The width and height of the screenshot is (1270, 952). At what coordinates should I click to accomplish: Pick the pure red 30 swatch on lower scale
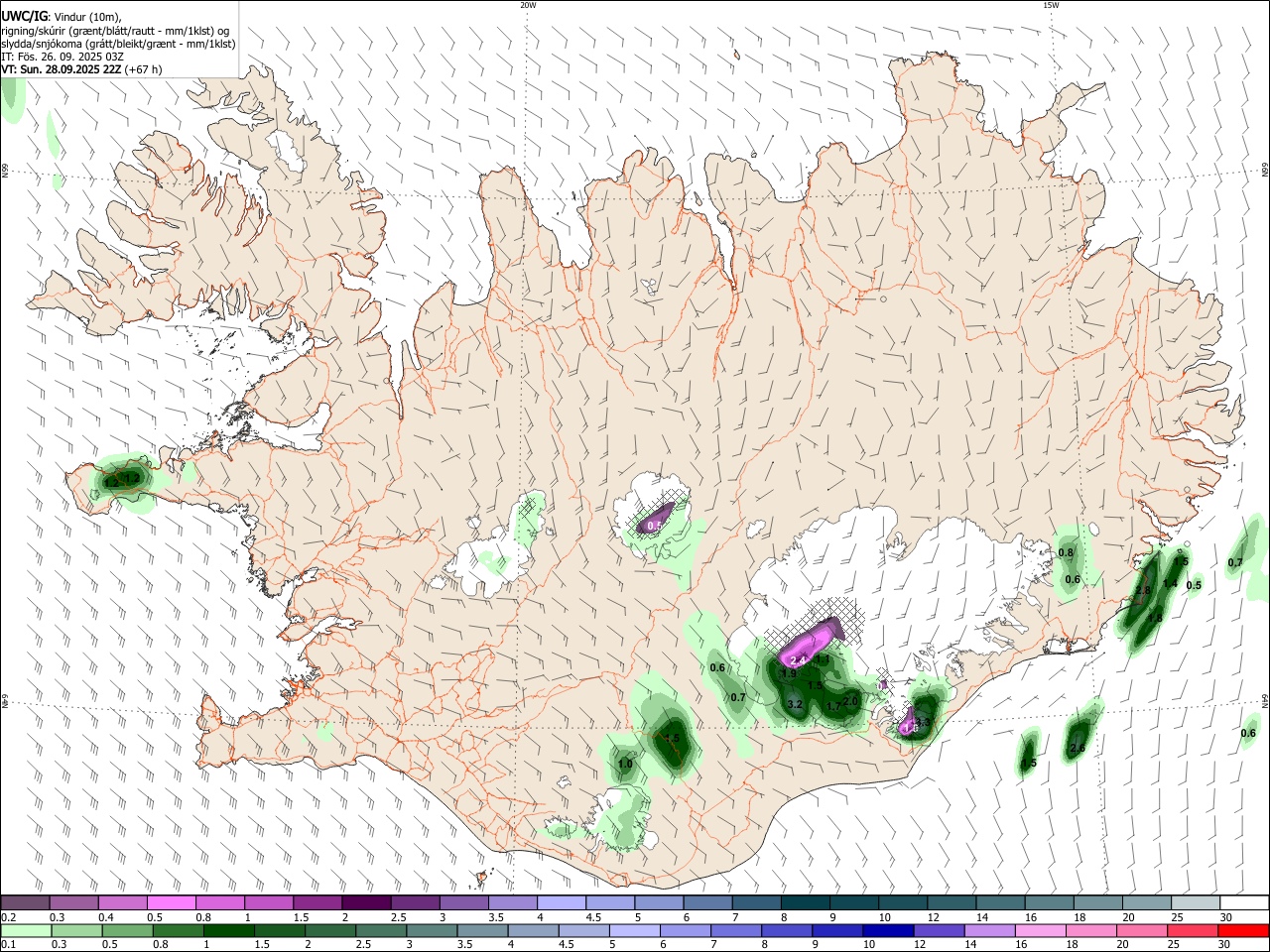(1244, 931)
